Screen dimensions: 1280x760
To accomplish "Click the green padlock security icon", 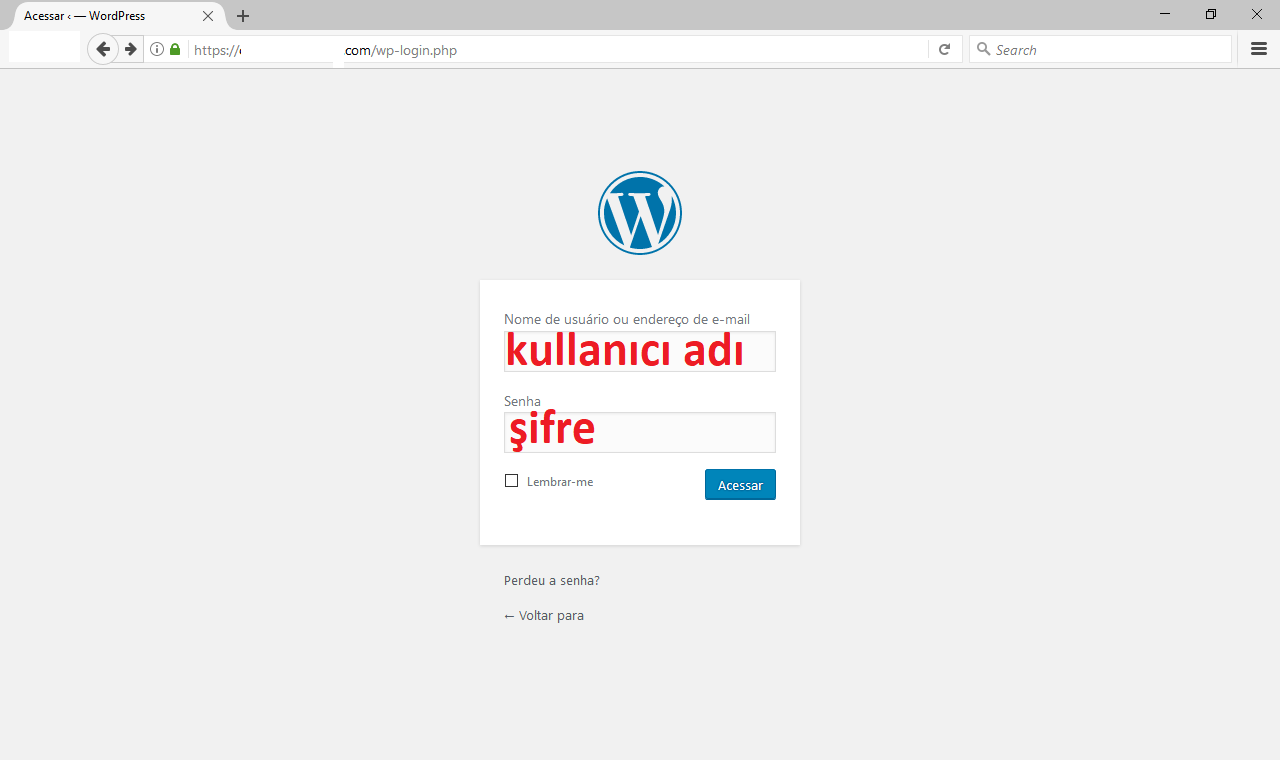I will point(175,49).
